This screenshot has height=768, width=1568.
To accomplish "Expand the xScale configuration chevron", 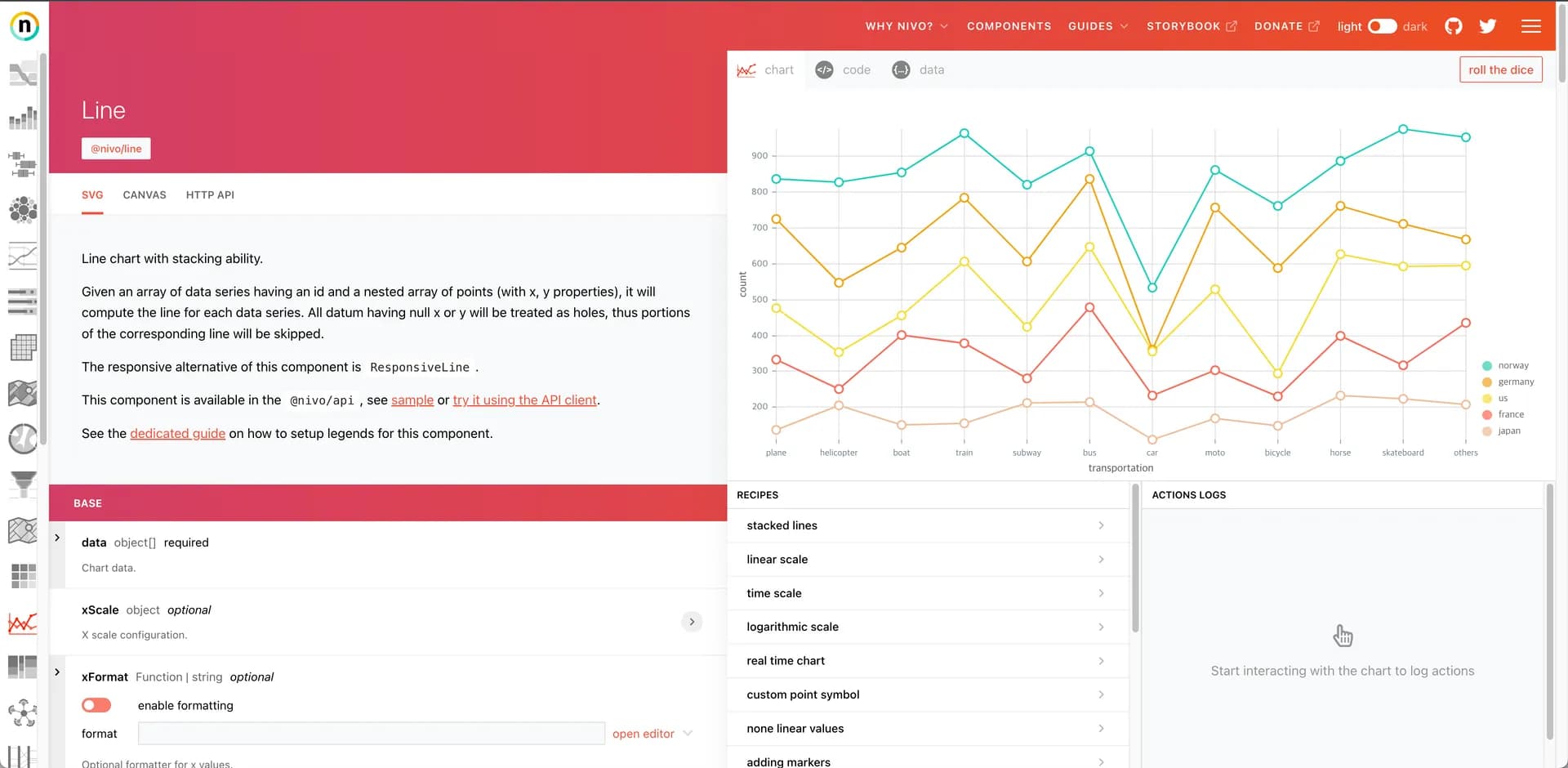I will 692,622.
